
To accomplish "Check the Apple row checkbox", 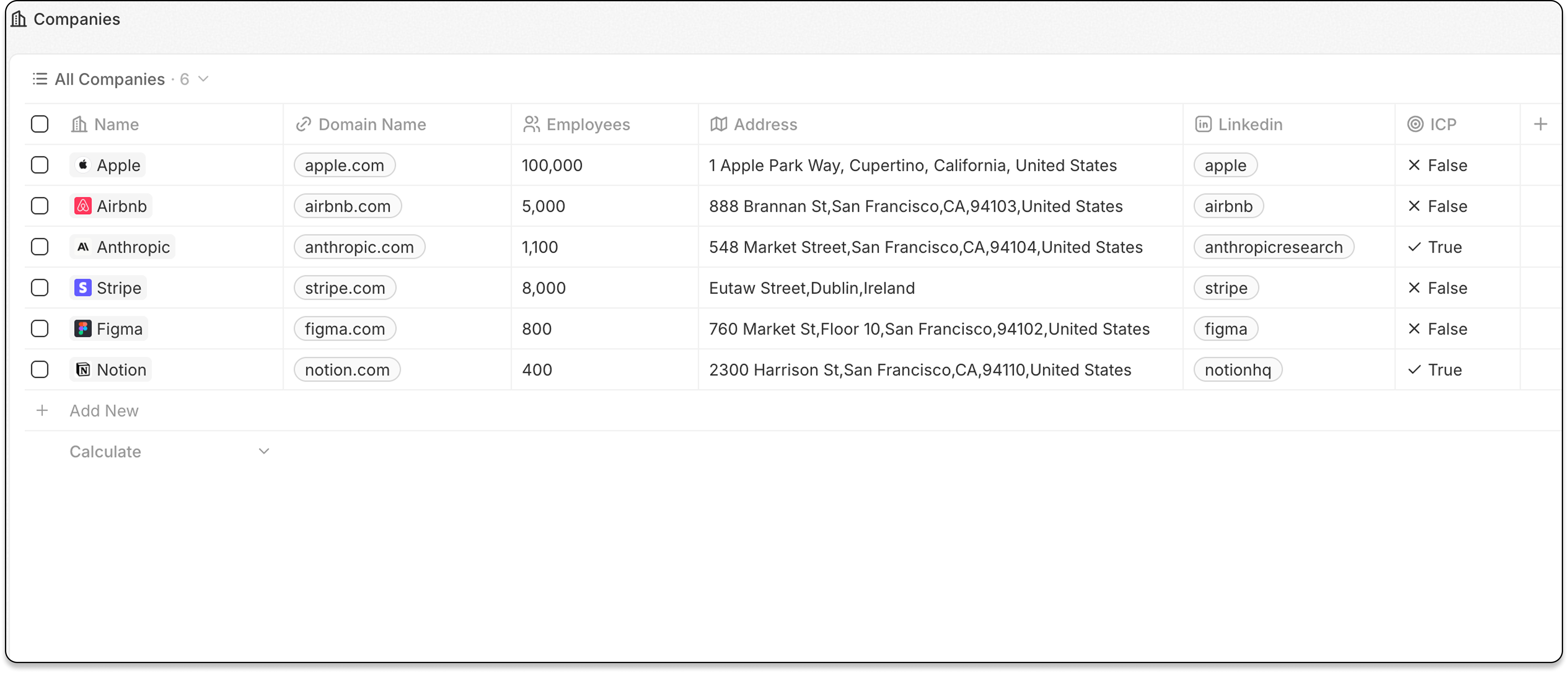I will (40, 165).
